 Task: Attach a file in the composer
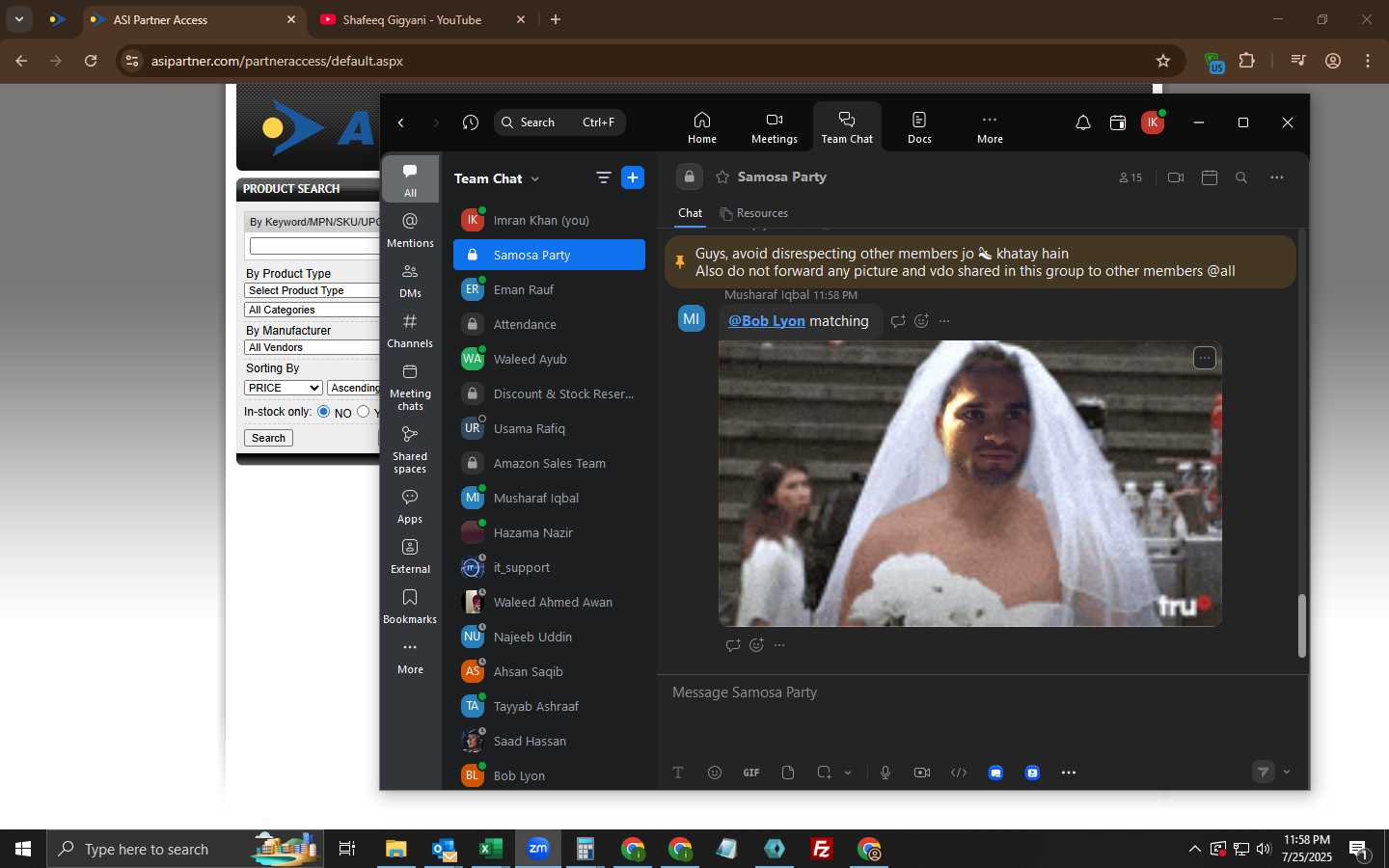click(x=788, y=773)
